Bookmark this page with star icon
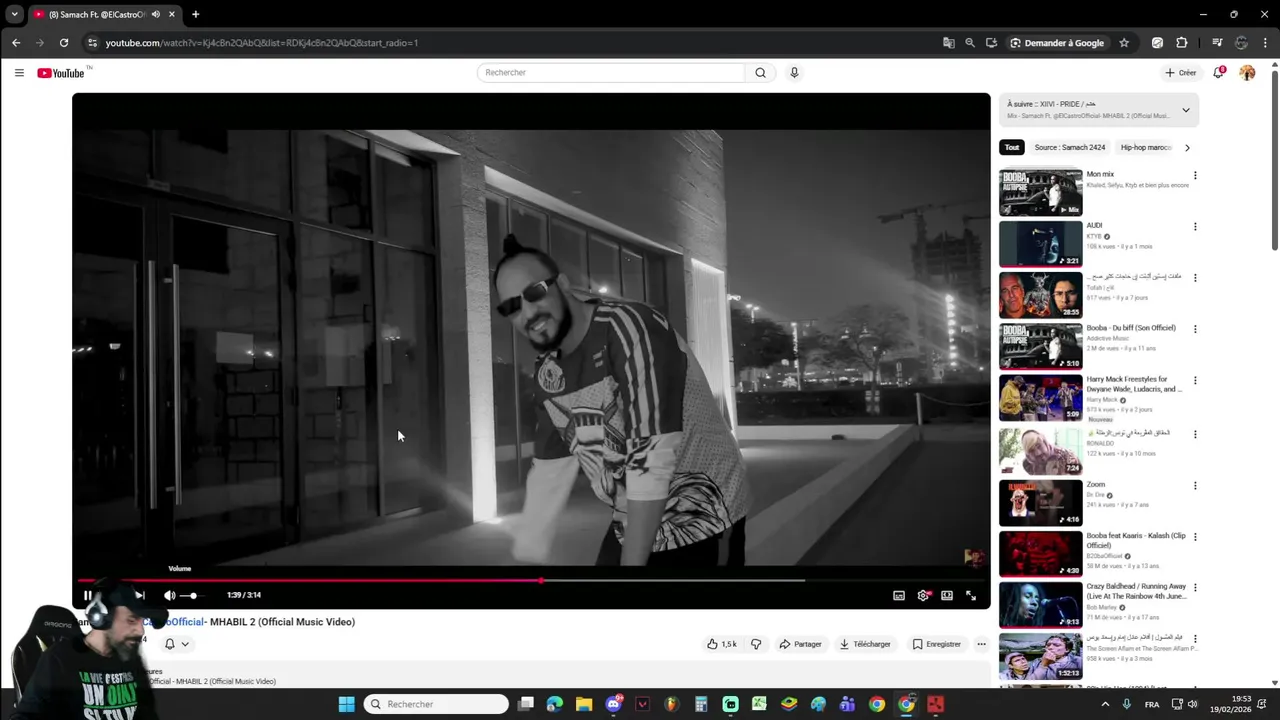 tap(1124, 43)
